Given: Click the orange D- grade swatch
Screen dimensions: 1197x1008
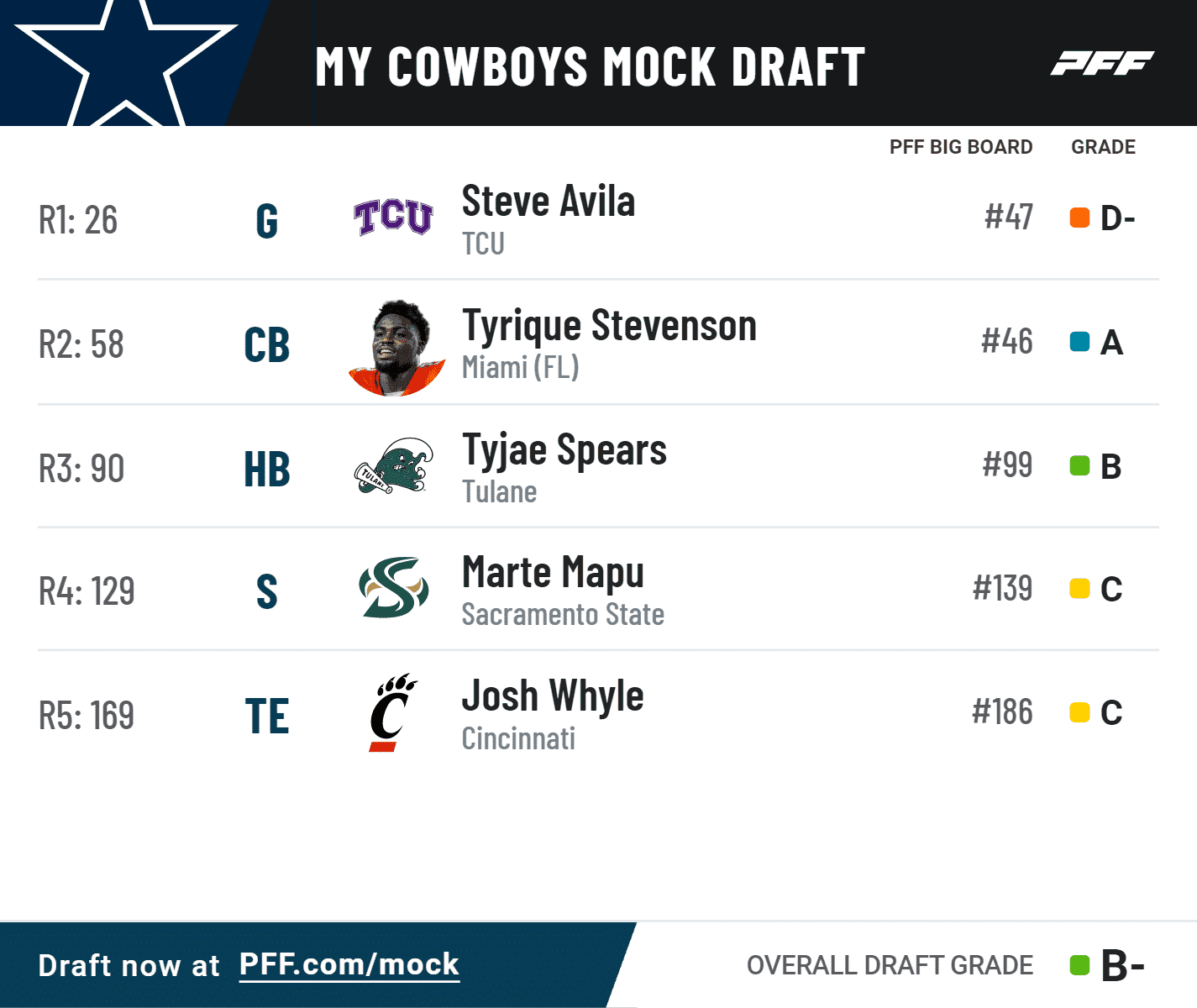Looking at the screenshot, I should point(1079,218).
